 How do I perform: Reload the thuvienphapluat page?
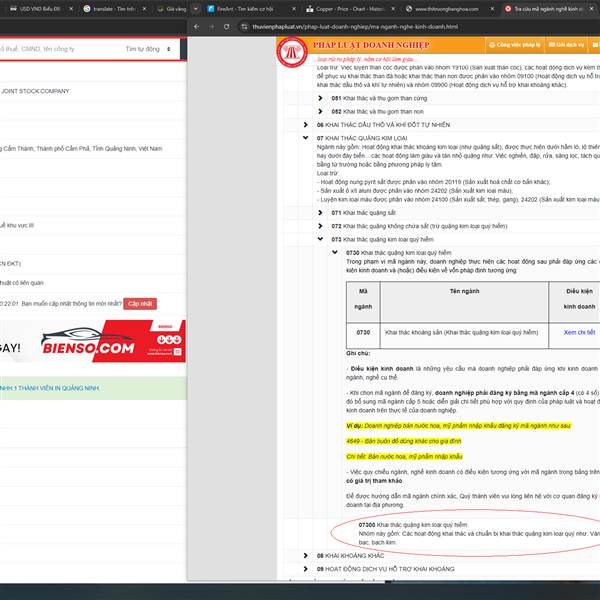[x=227, y=27]
